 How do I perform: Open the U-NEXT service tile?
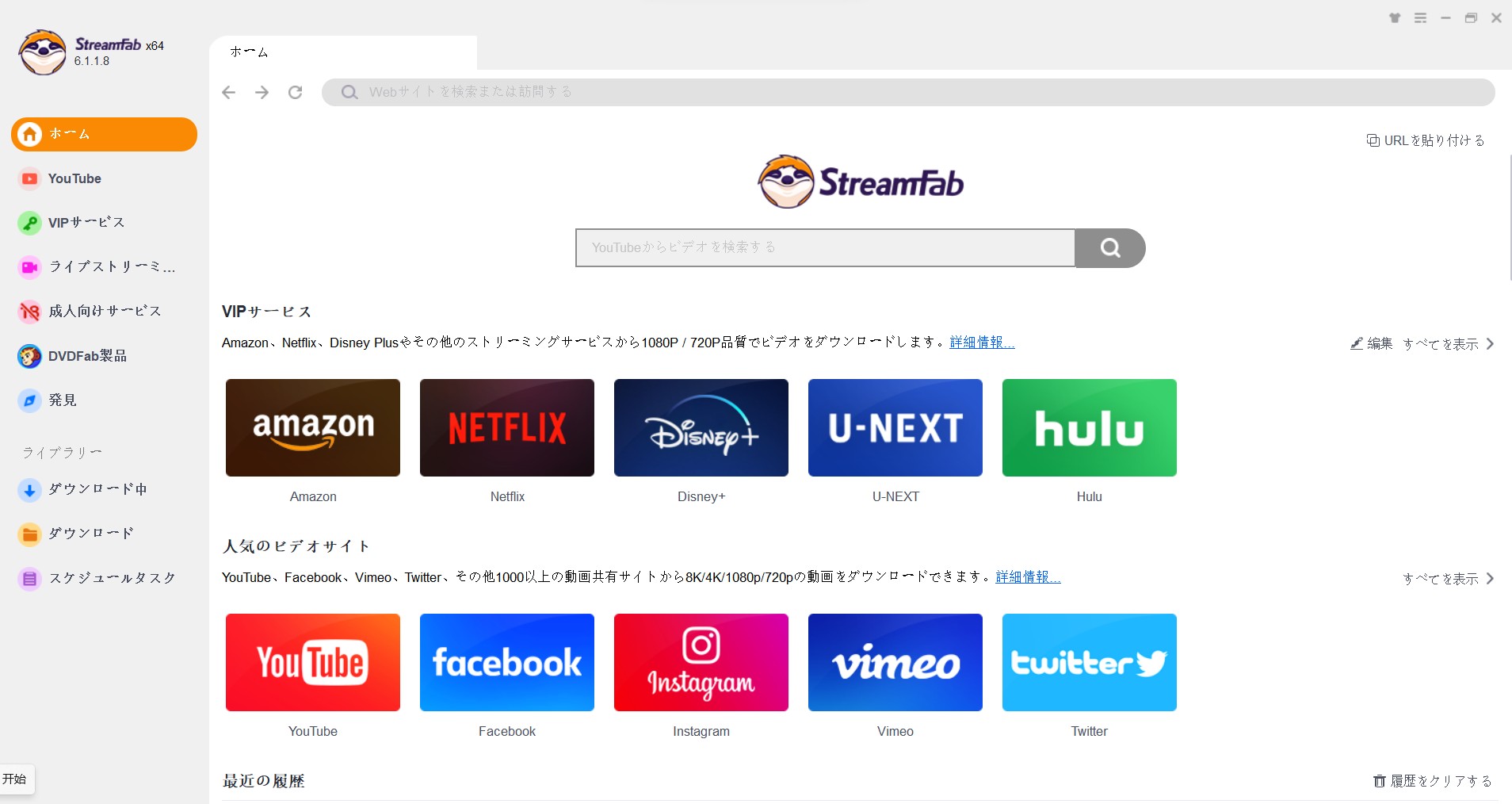895,427
